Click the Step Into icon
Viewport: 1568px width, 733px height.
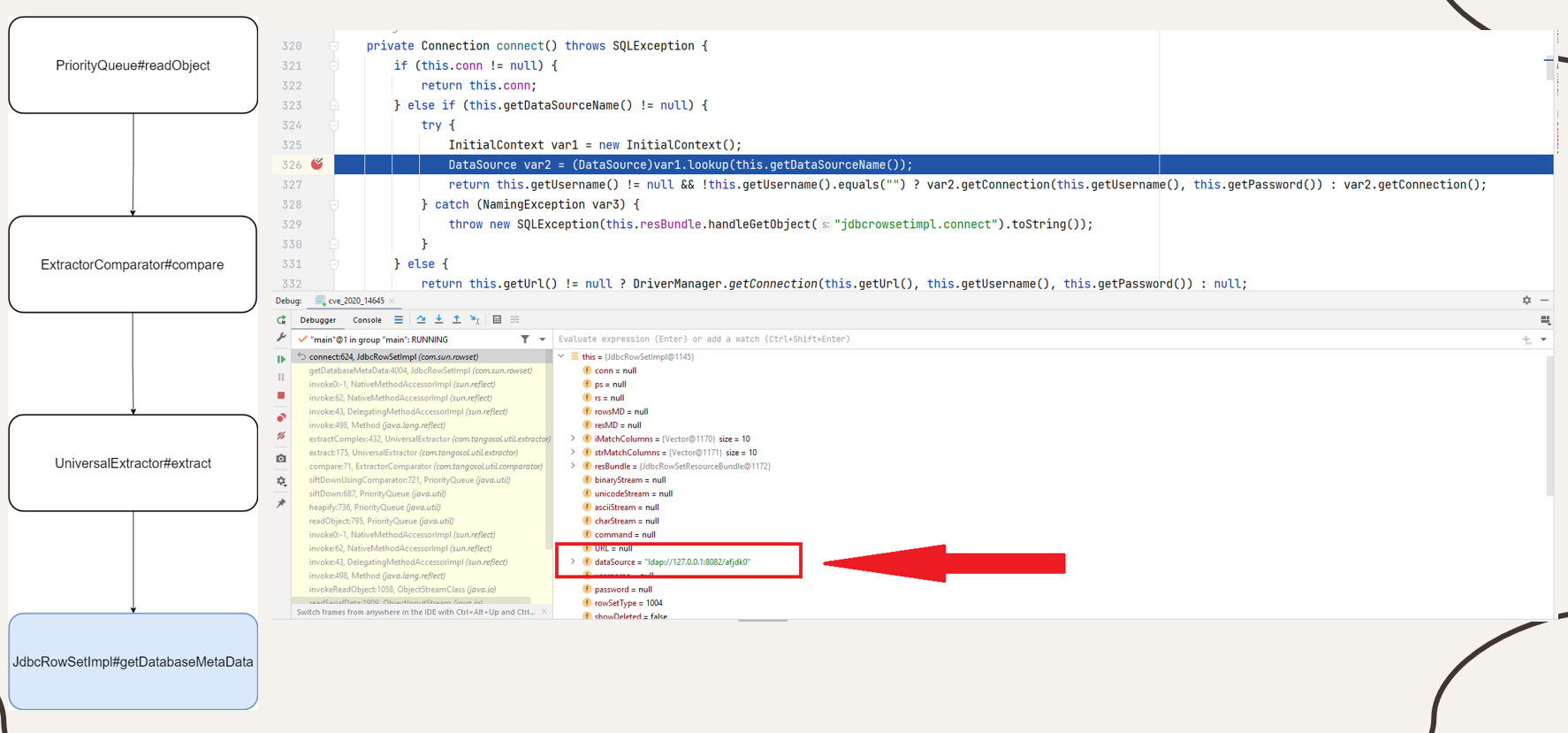(x=438, y=320)
